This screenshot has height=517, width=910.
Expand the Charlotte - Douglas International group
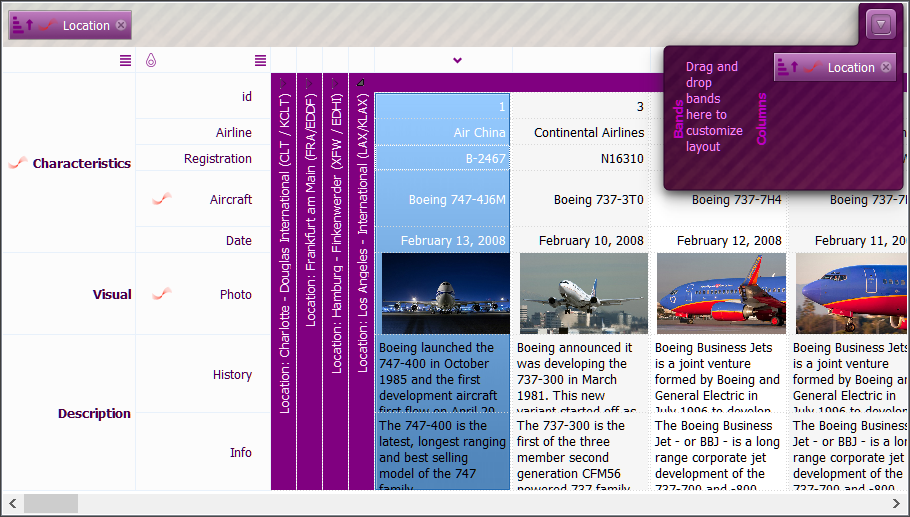(283, 82)
